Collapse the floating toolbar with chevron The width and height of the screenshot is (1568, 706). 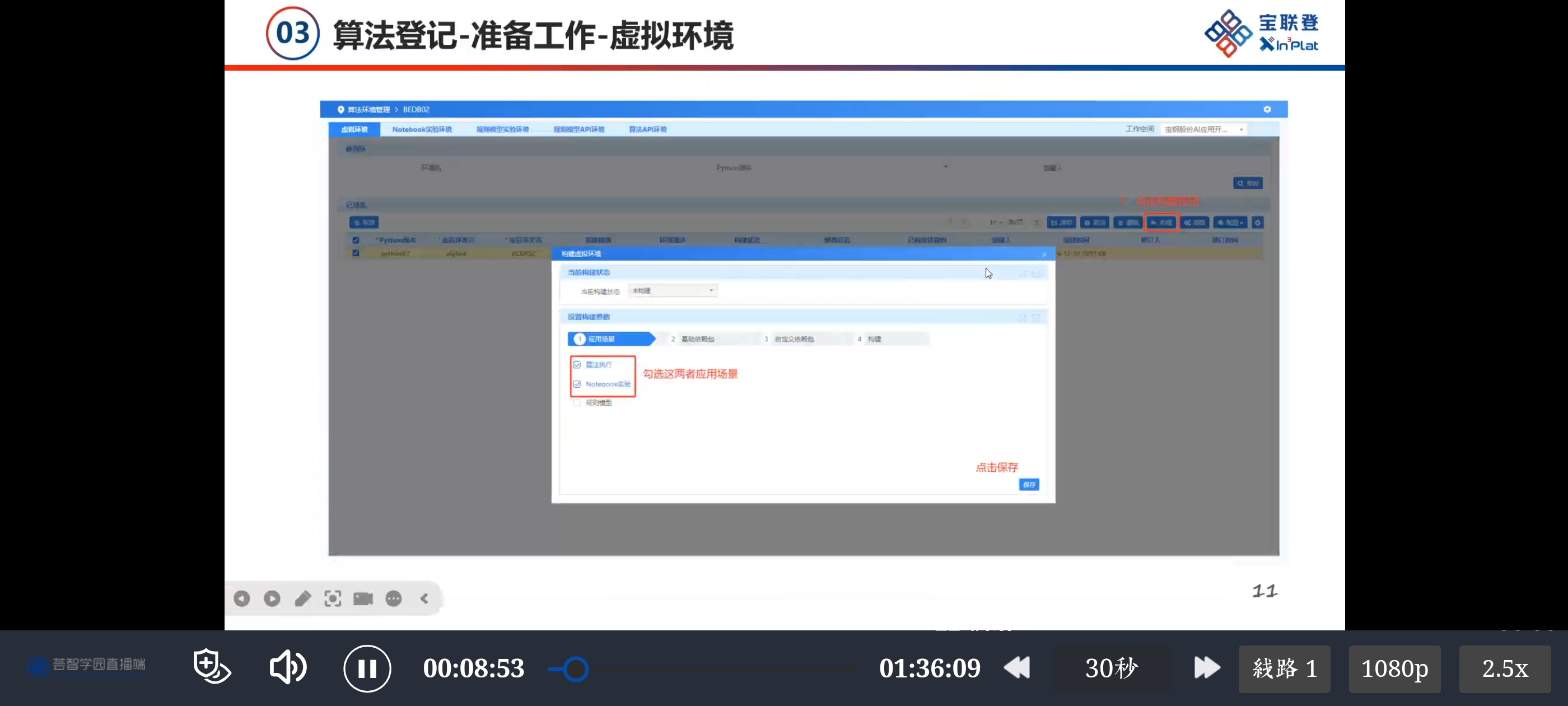424,599
